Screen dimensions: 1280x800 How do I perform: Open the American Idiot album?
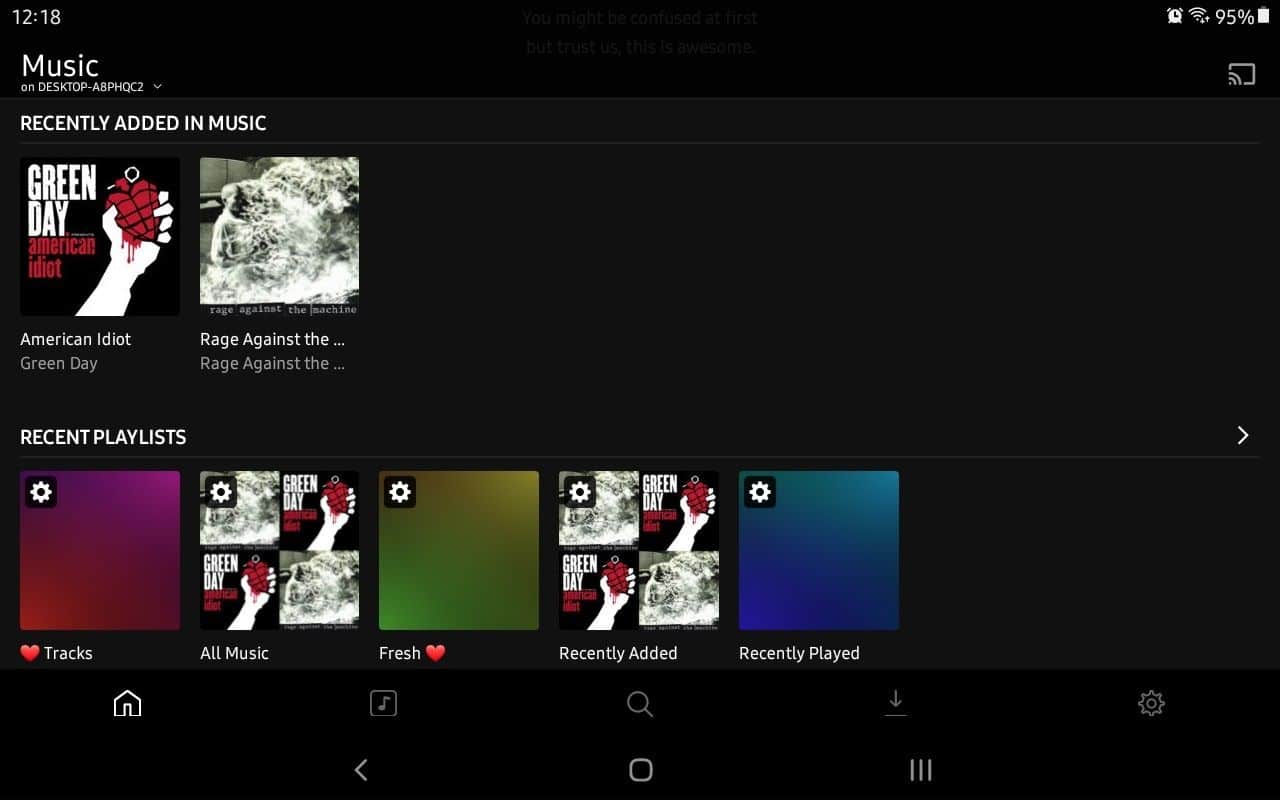point(99,236)
